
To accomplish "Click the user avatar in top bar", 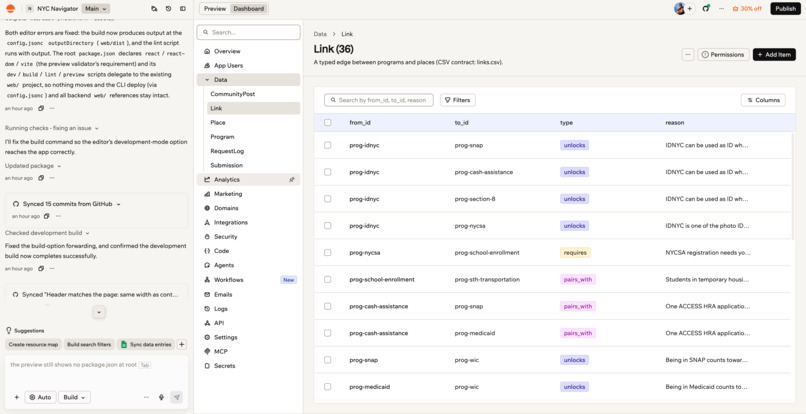I will click(680, 9).
